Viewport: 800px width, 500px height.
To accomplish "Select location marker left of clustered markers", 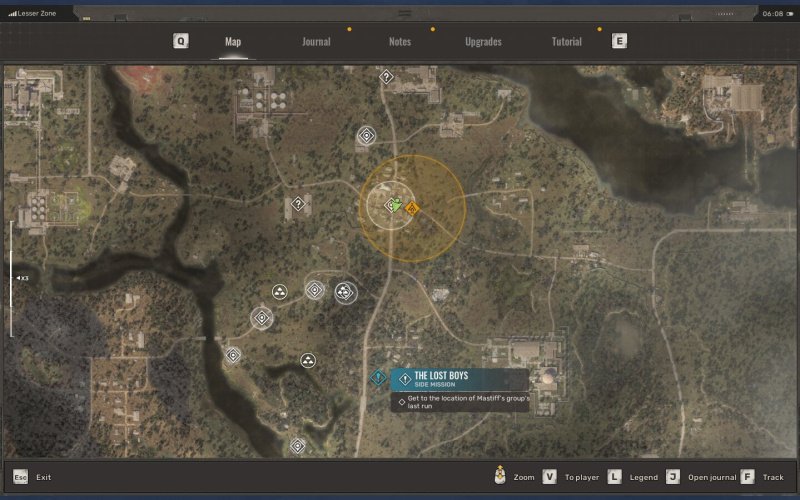I will pyautogui.click(x=315, y=290).
